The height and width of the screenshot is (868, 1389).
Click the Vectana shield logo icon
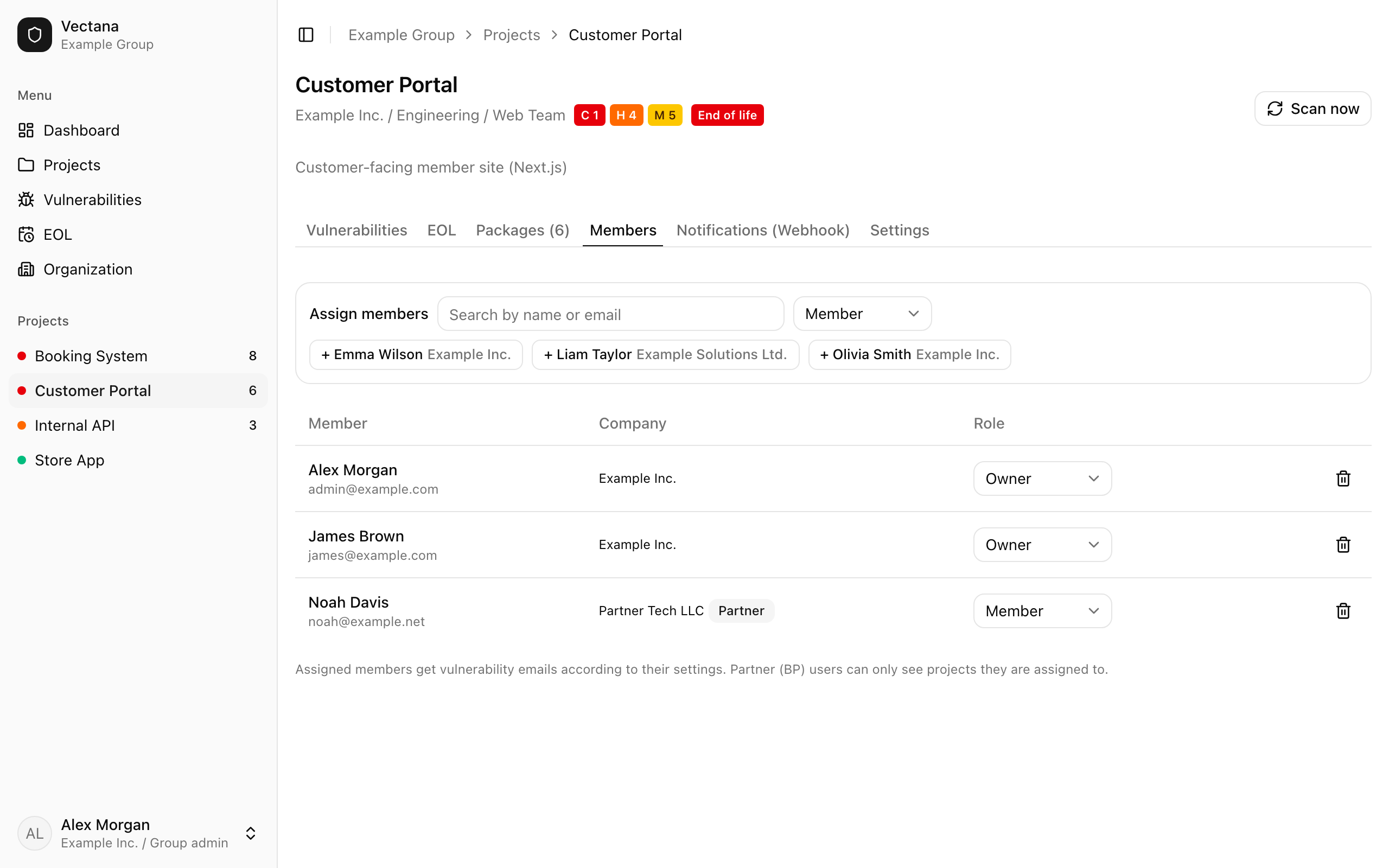(x=34, y=35)
